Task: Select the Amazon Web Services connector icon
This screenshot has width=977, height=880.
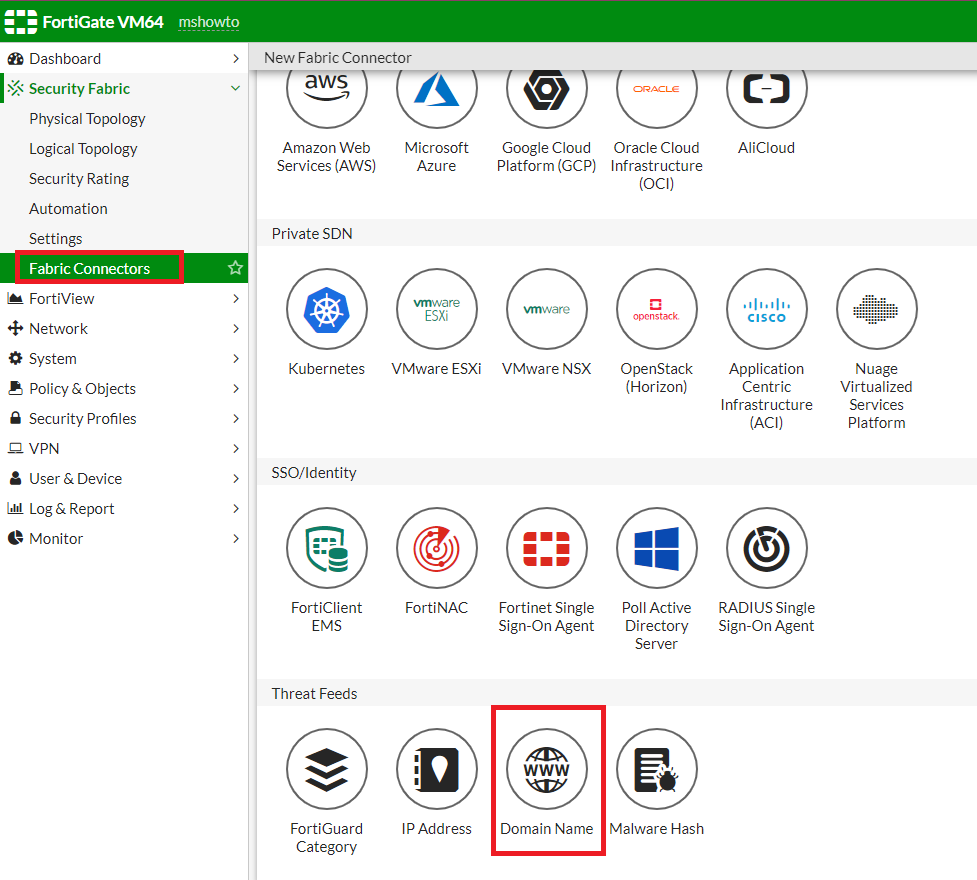Action: (326, 93)
